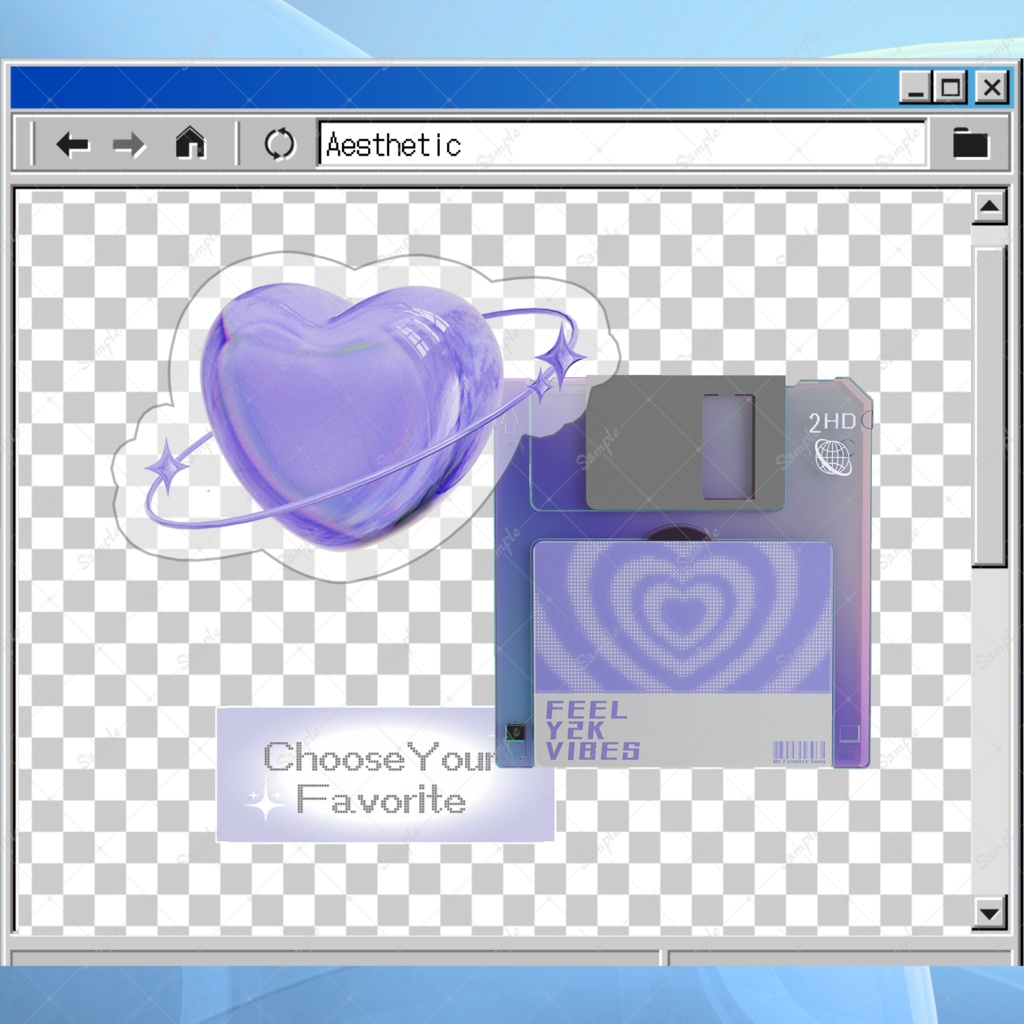
Task: Click the Aesthetic address bar field
Action: click(622, 143)
